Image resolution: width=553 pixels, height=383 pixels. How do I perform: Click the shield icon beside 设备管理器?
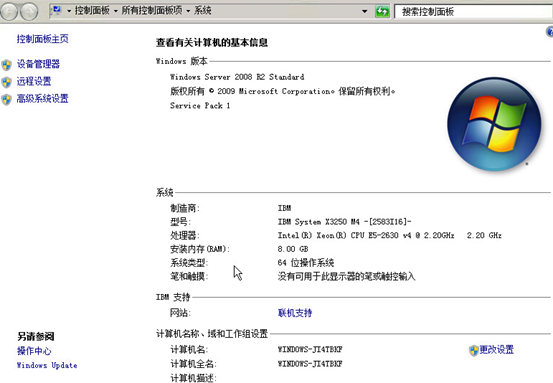click(6, 65)
